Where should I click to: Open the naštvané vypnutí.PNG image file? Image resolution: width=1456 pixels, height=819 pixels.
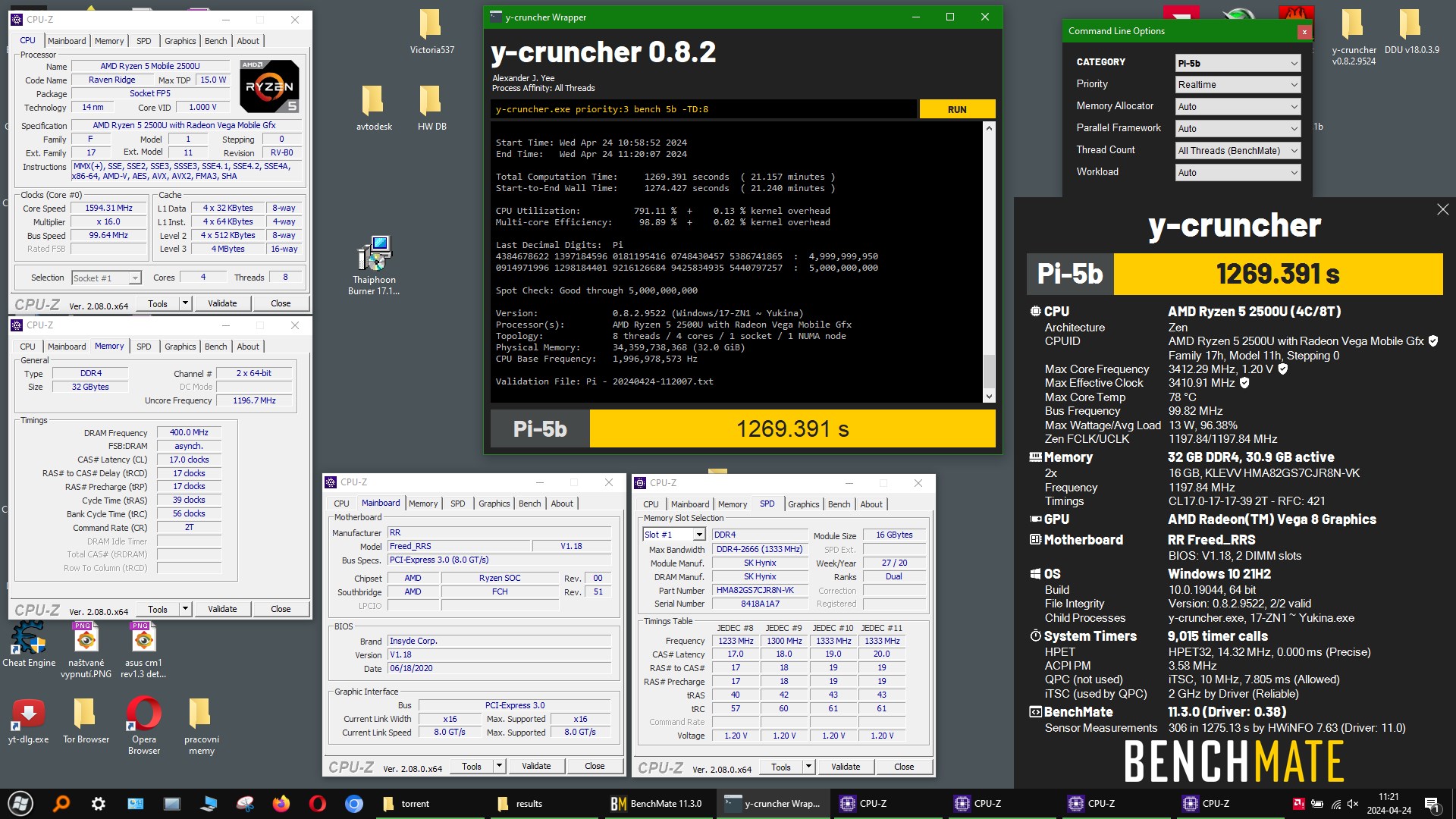tap(86, 650)
